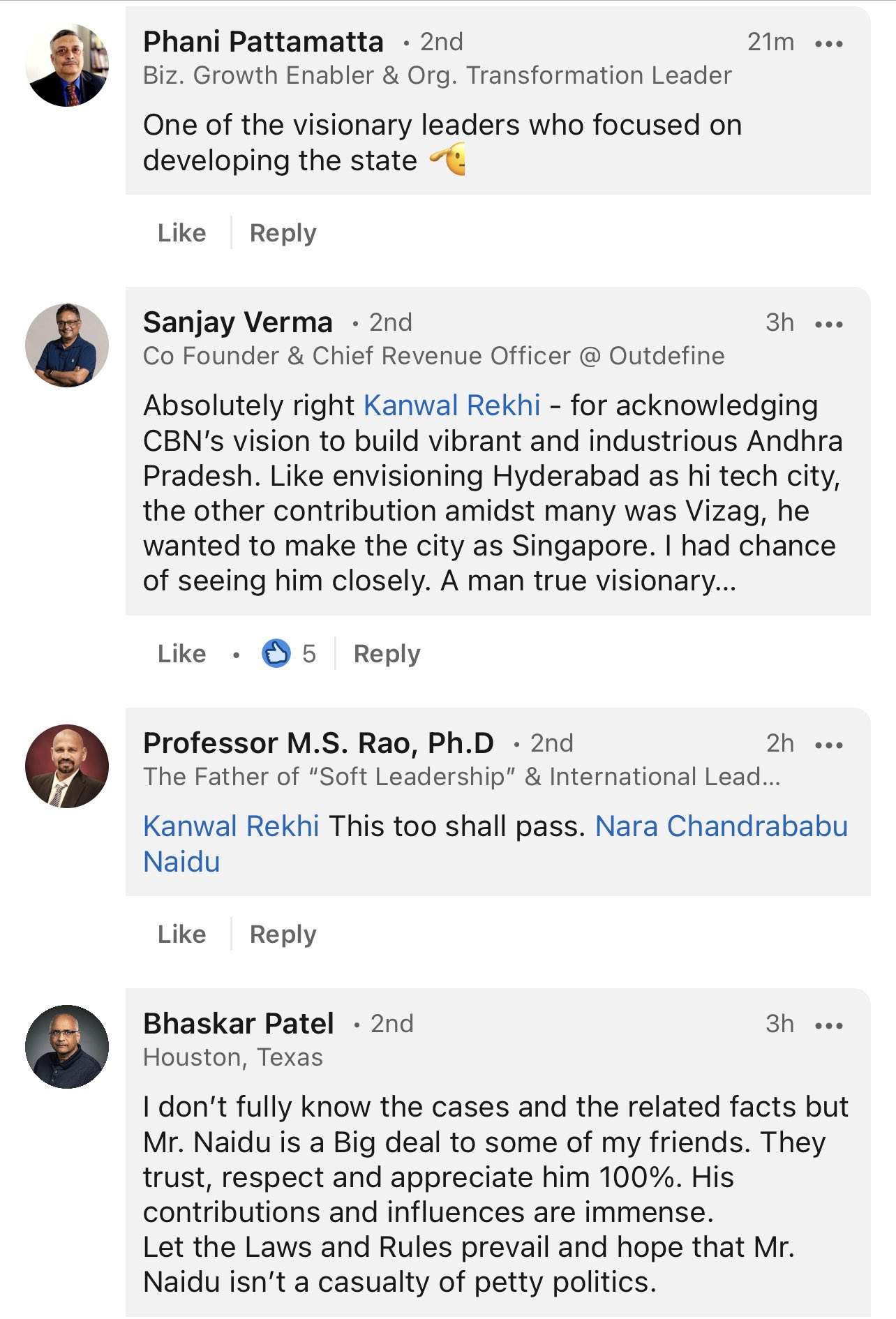This screenshot has height=1319, width=896.
Task: Open more options on Sanjay Verma's comment
Action: tap(828, 325)
